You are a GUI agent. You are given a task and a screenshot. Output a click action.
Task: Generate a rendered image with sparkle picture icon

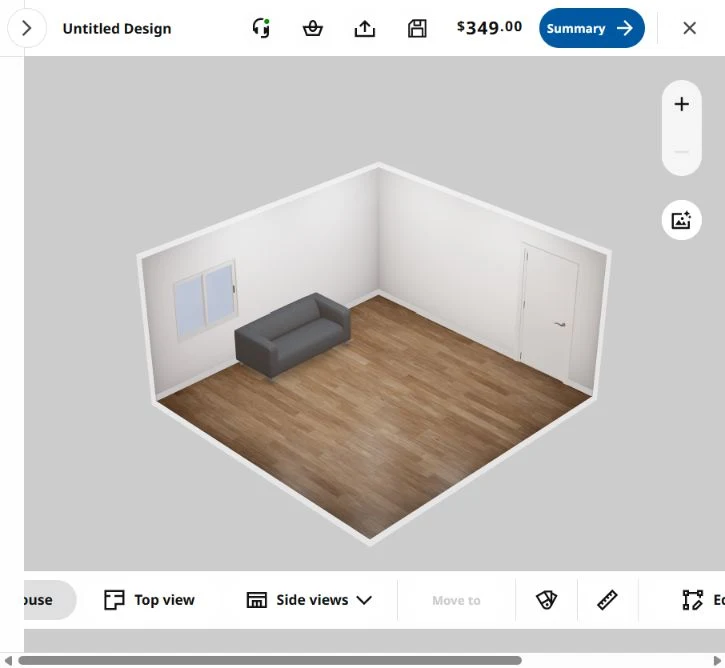pos(682,220)
